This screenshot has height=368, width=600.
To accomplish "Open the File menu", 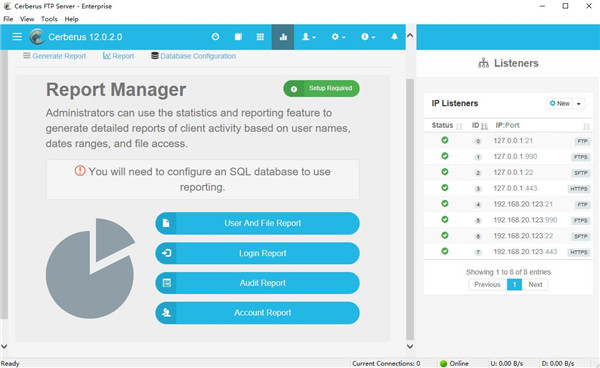I will tap(8, 19).
